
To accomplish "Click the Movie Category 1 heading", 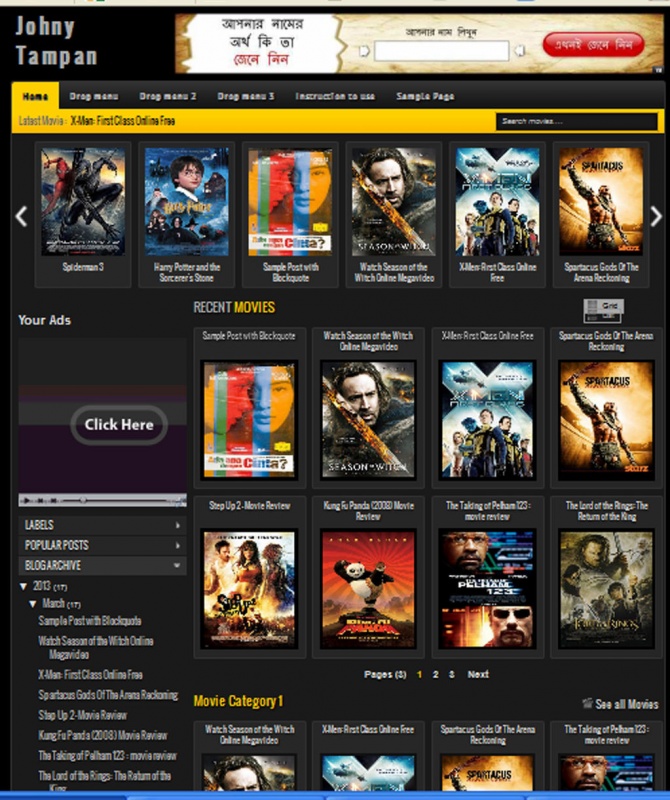I will [238, 701].
